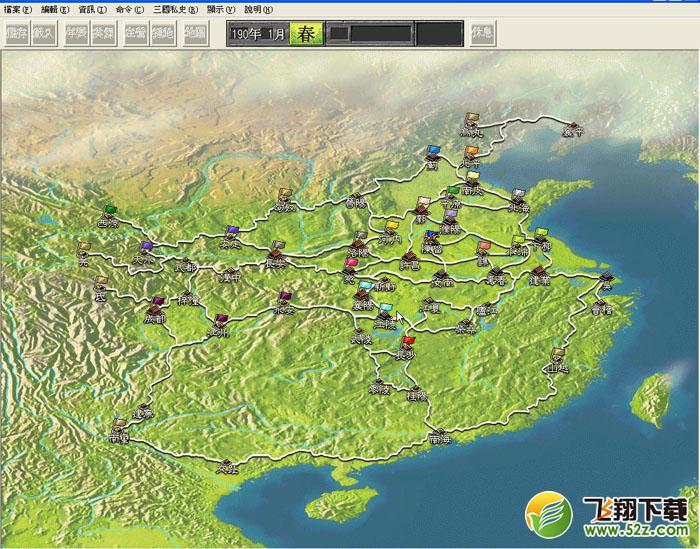Select the 南皮 city with yellow flag
The width and height of the screenshot is (700, 549).
pyautogui.click(x=472, y=185)
